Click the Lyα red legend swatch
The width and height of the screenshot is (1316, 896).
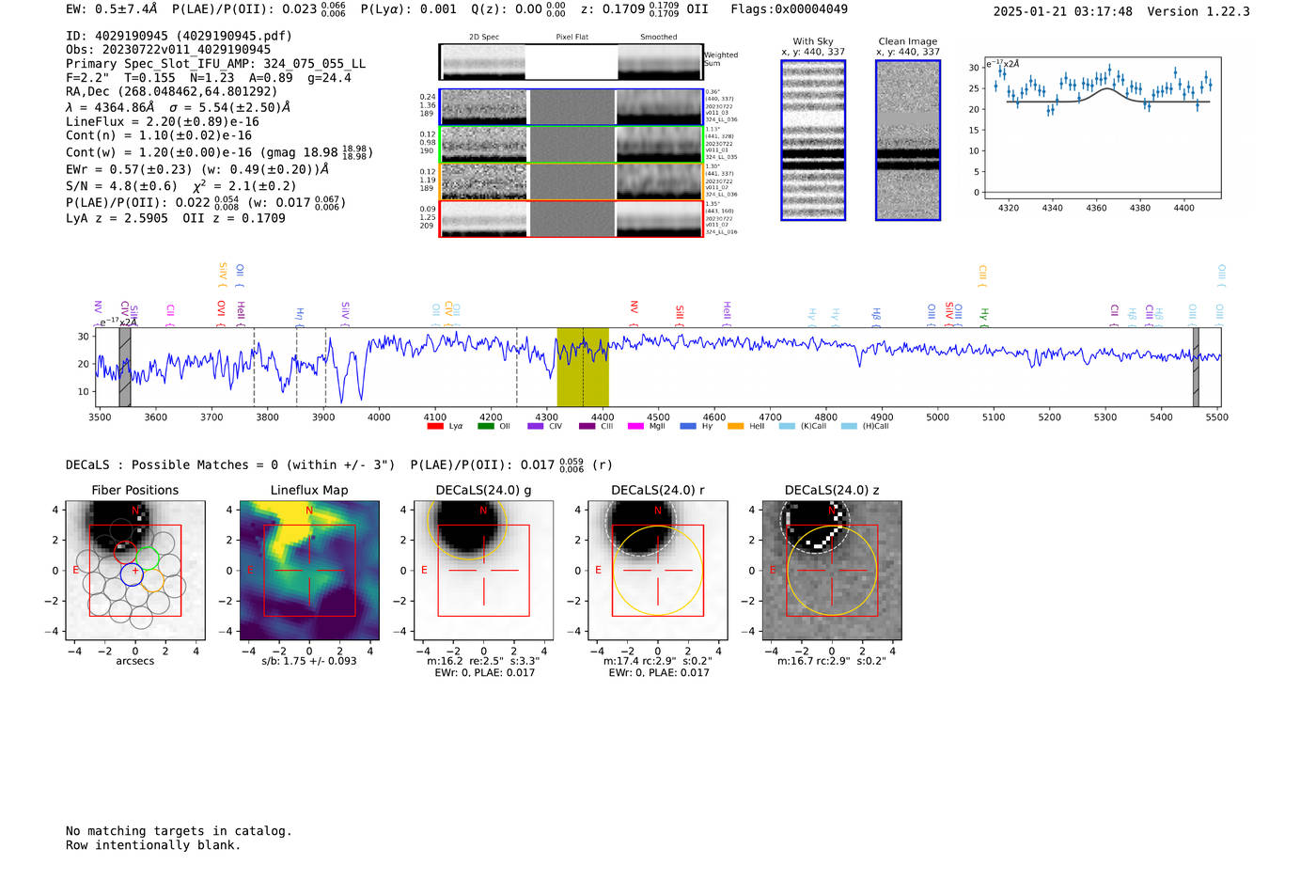435,426
